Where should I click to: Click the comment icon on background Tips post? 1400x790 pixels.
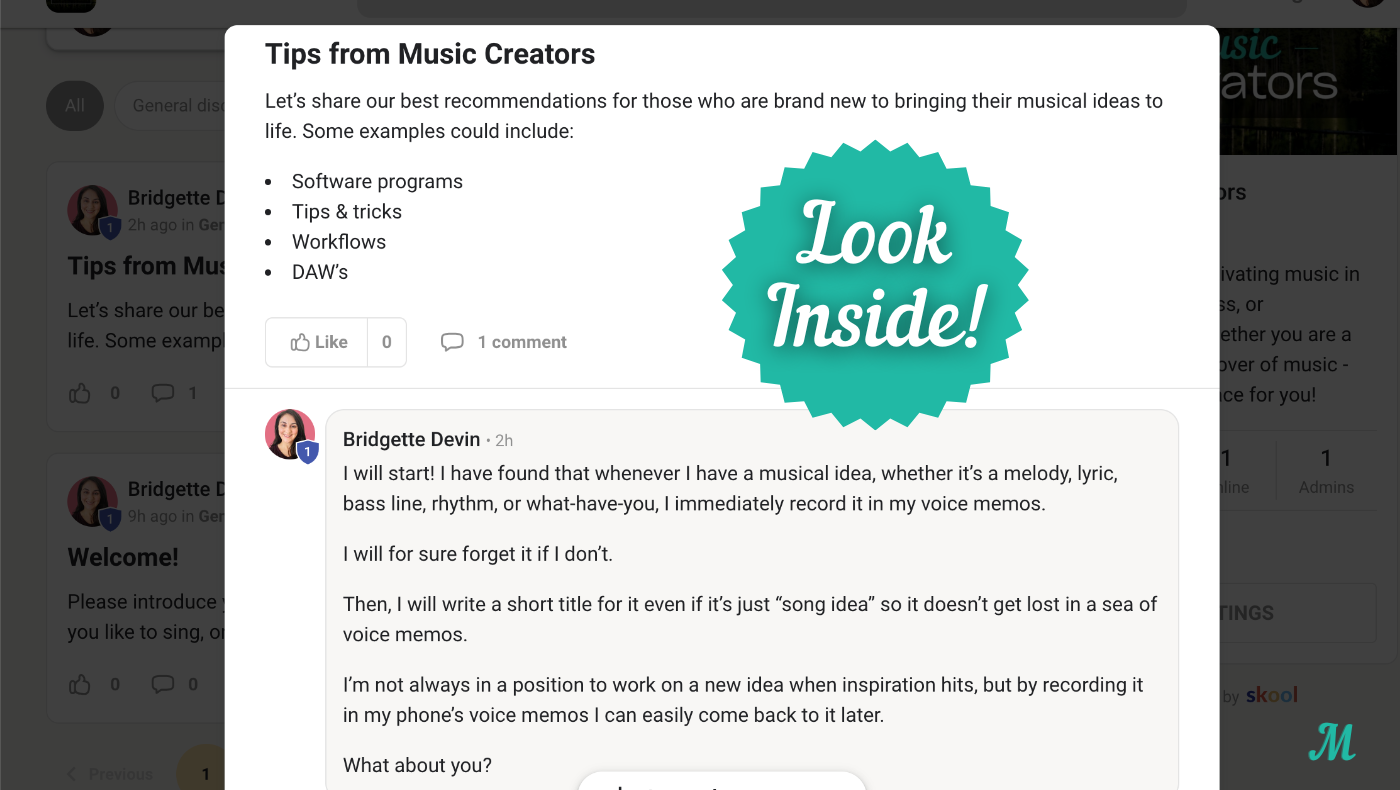tap(162, 393)
